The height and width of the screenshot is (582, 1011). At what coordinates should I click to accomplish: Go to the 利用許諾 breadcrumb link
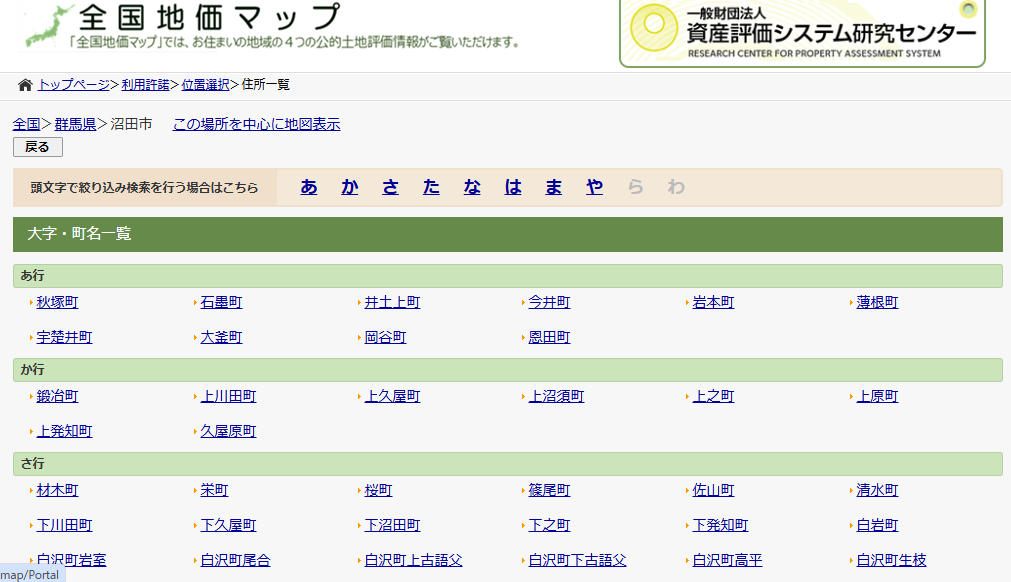click(145, 85)
